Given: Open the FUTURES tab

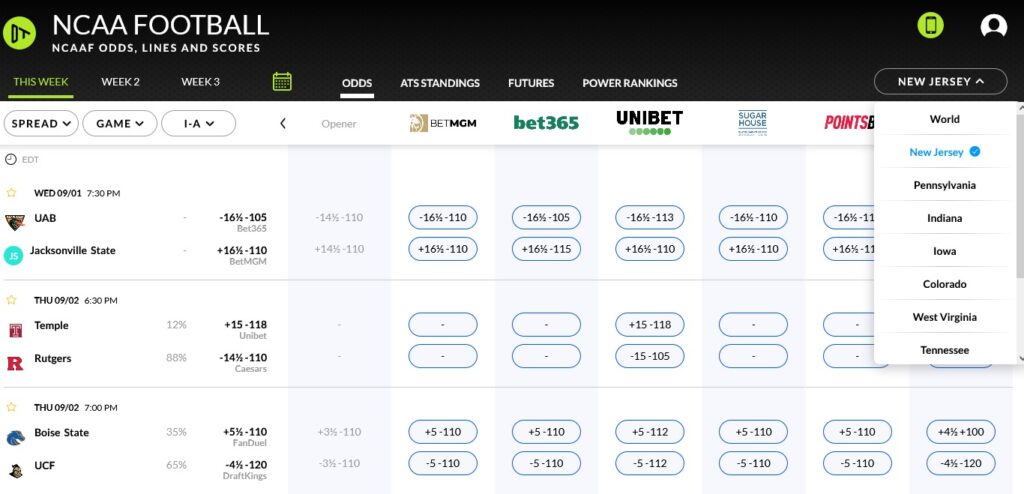Looking at the screenshot, I should coord(531,84).
